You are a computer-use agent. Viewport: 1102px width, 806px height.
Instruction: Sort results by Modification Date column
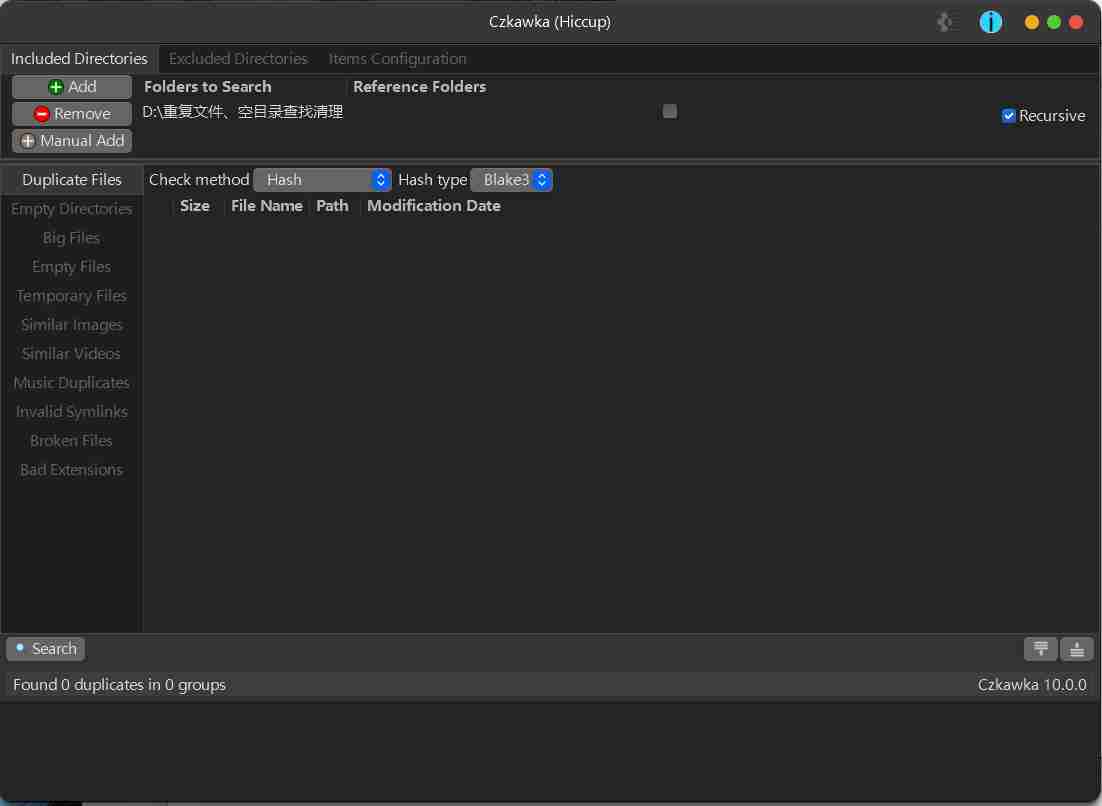(x=434, y=206)
